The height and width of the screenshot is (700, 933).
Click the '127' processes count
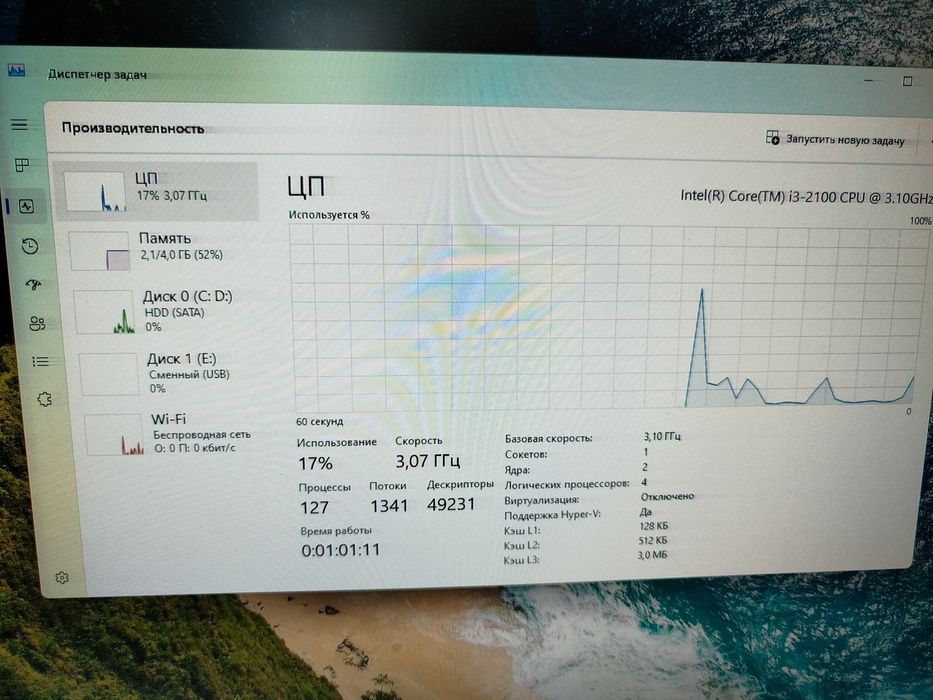315,508
